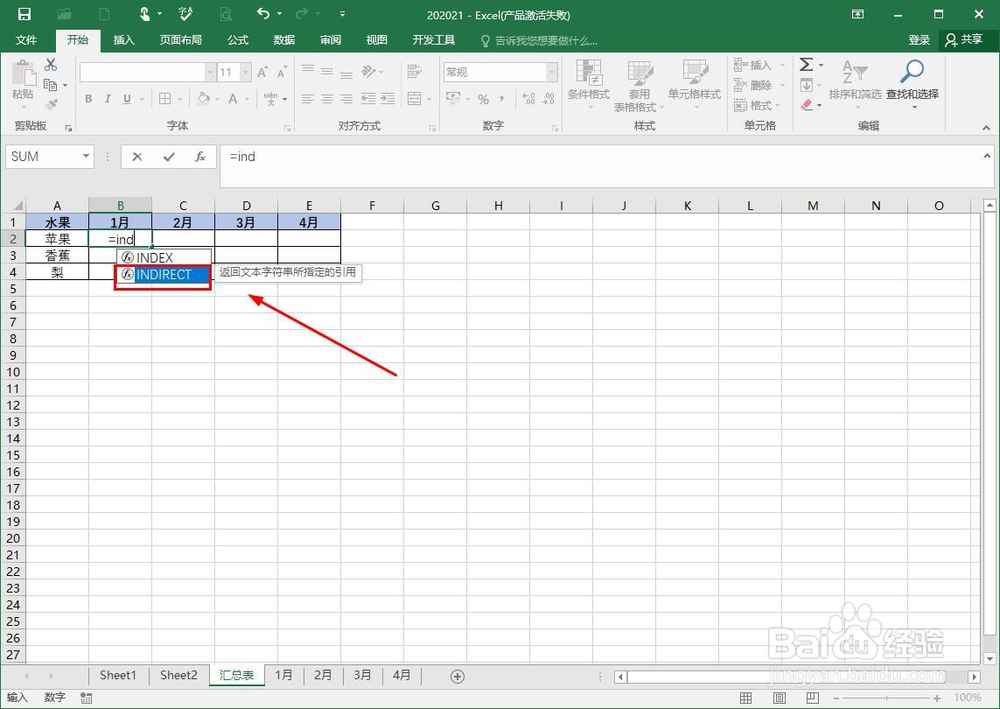Click the Copy icon in clipboard group
The image size is (1000, 709).
[x=50, y=84]
